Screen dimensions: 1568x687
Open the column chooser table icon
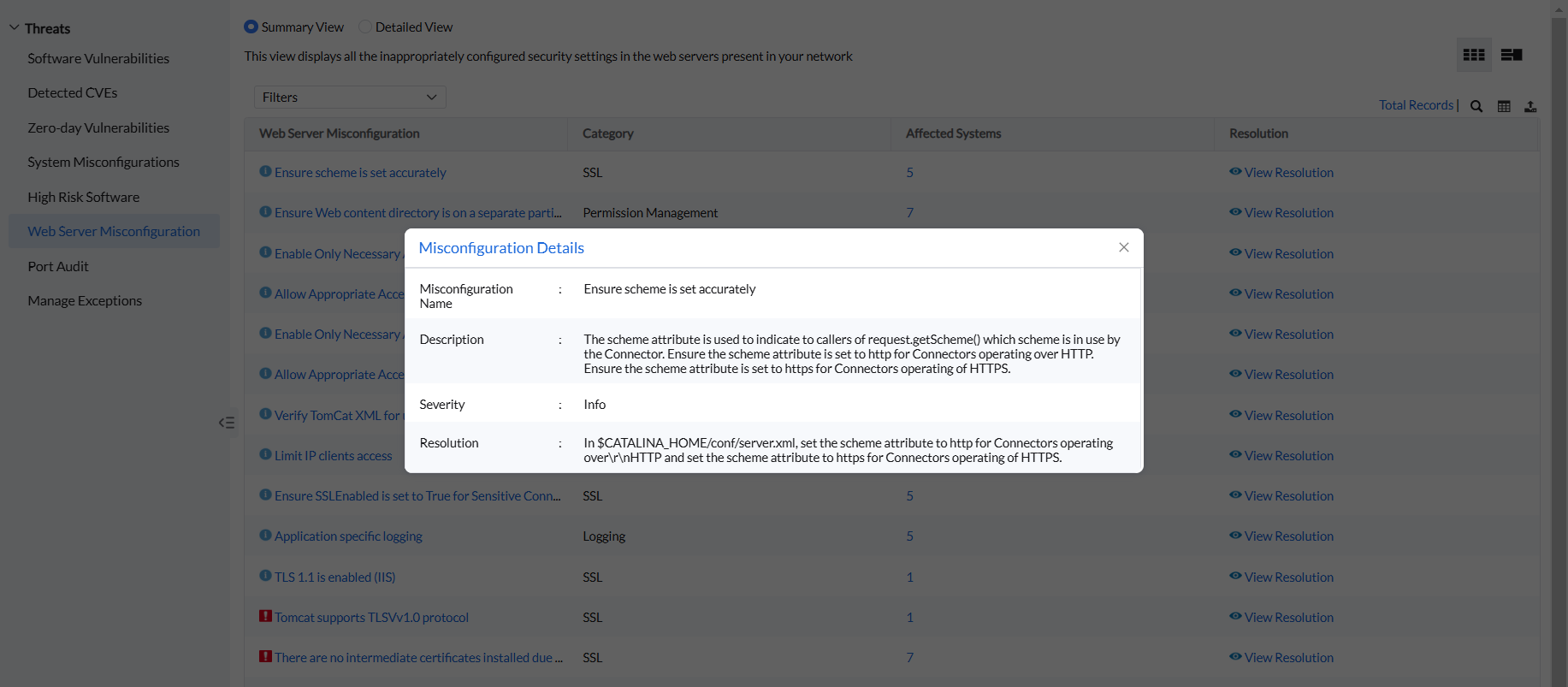coord(1504,106)
